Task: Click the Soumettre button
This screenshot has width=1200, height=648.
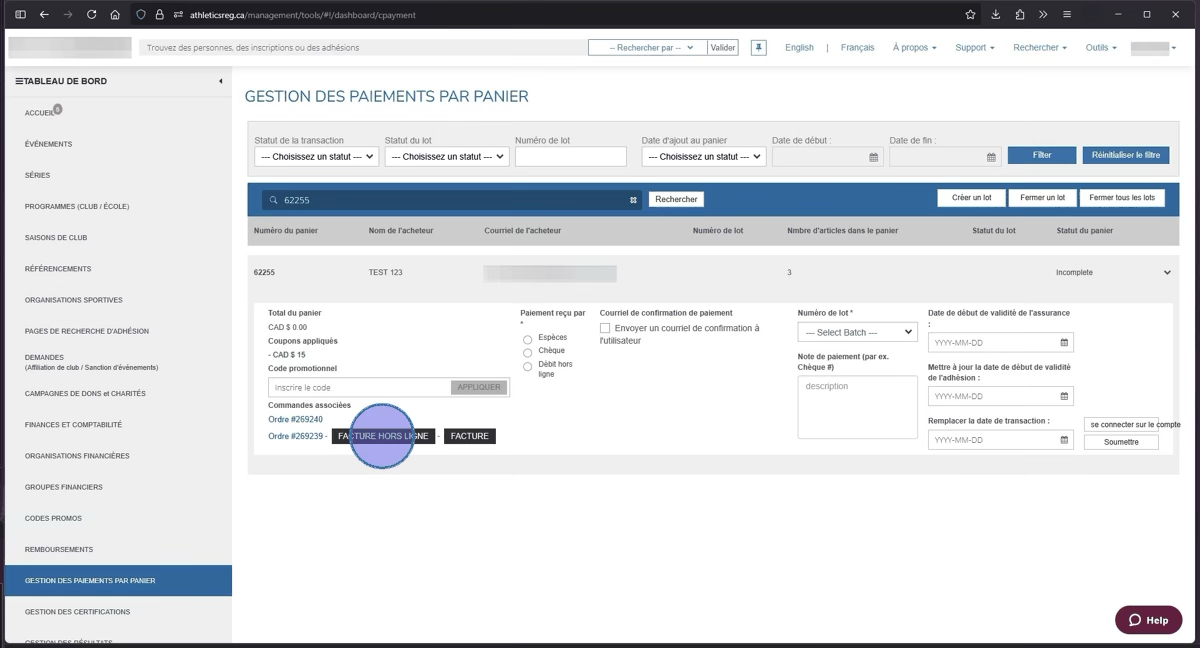Action: click(1121, 442)
